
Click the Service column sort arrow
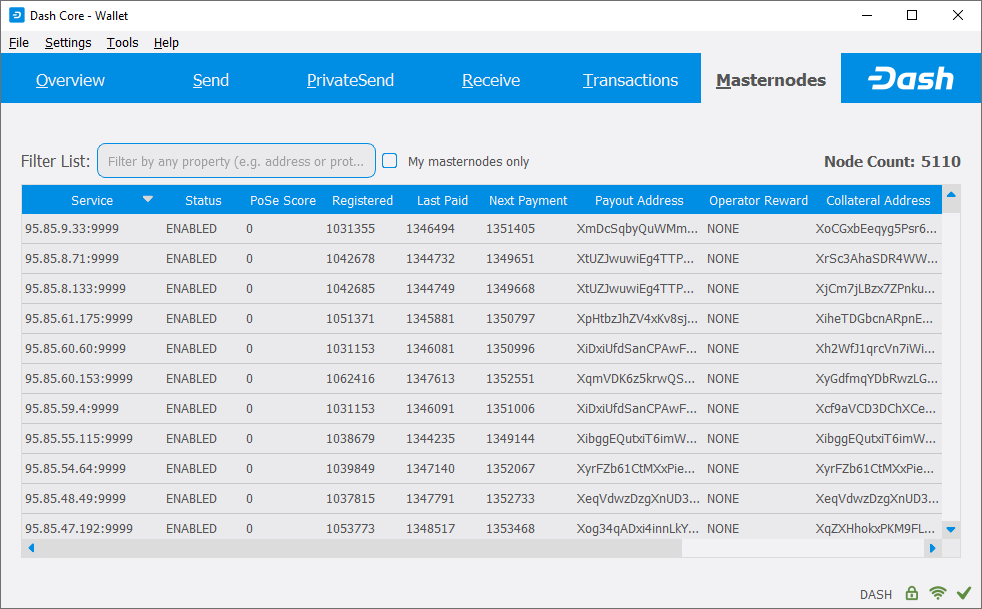pyautogui.click(x=148, y=199)
